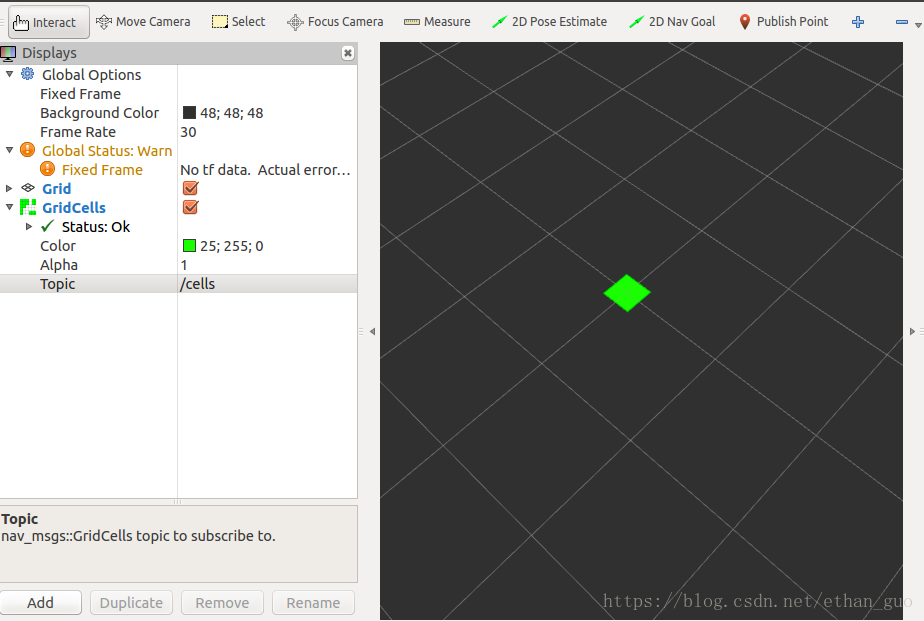This screenshot has width=924, height=621.
Task: Click the Rename button
Action: pyautogui.click(x=313, y=603)
